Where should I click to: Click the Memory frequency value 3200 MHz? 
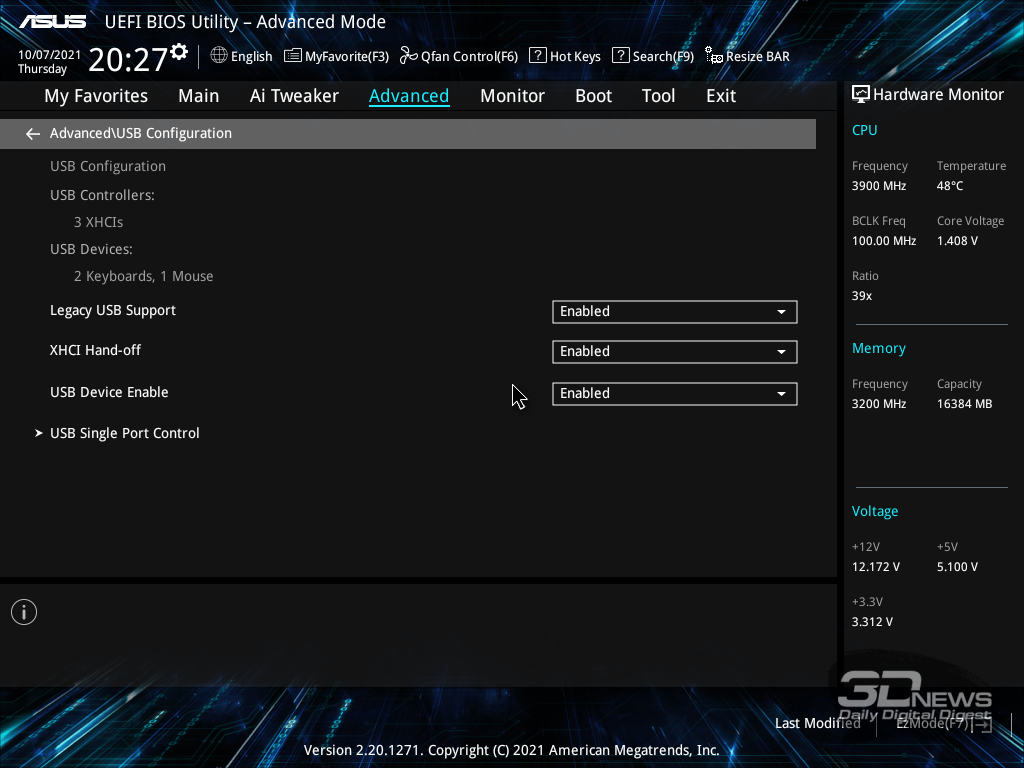(x=879, y=404)
